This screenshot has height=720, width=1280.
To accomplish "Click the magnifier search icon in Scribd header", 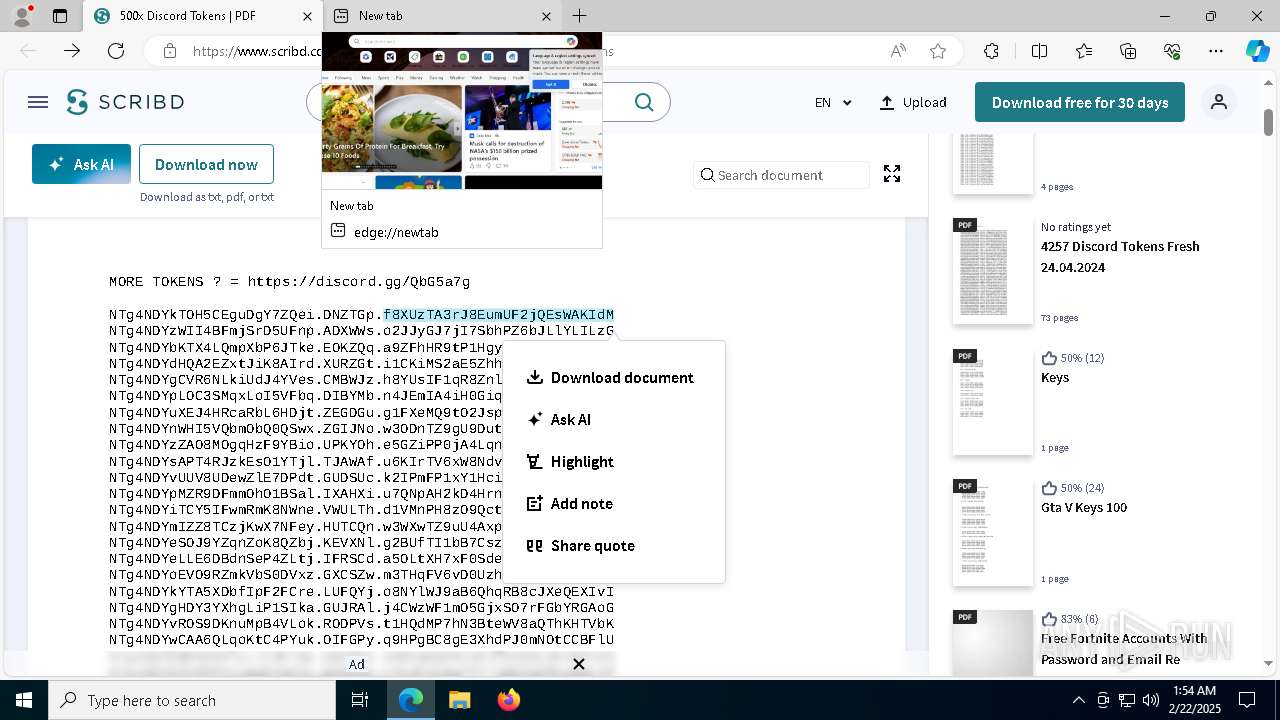I will pos(644,102).
